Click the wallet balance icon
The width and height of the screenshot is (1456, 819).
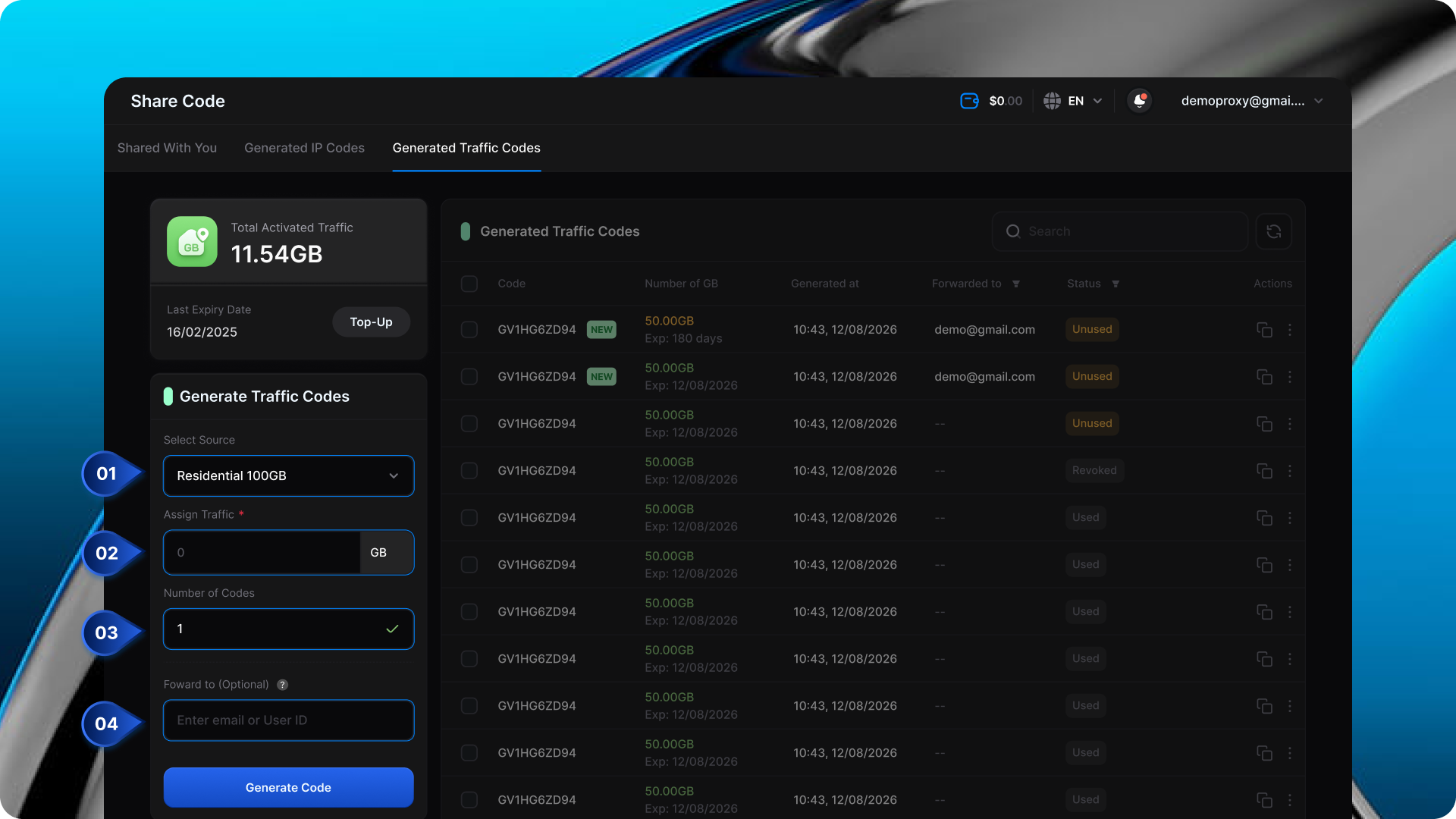[x=969, y=101]
